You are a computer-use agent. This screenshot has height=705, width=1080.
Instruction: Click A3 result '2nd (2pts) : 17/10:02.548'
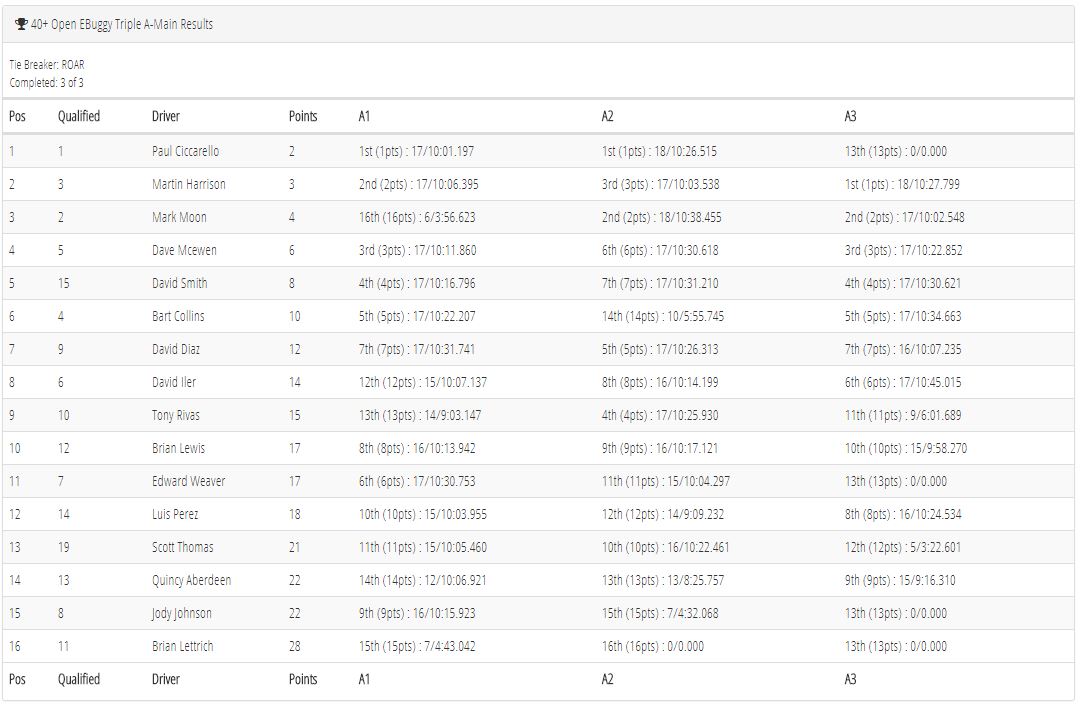[904, 218]
